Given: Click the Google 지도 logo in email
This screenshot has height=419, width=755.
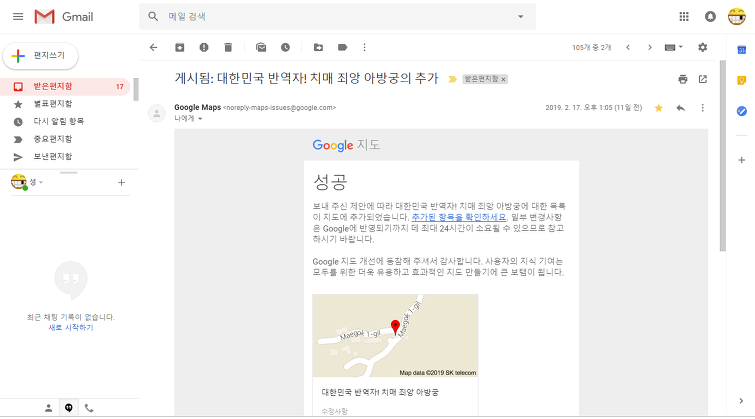Looking at the screenshot, I should coord(346,145).
